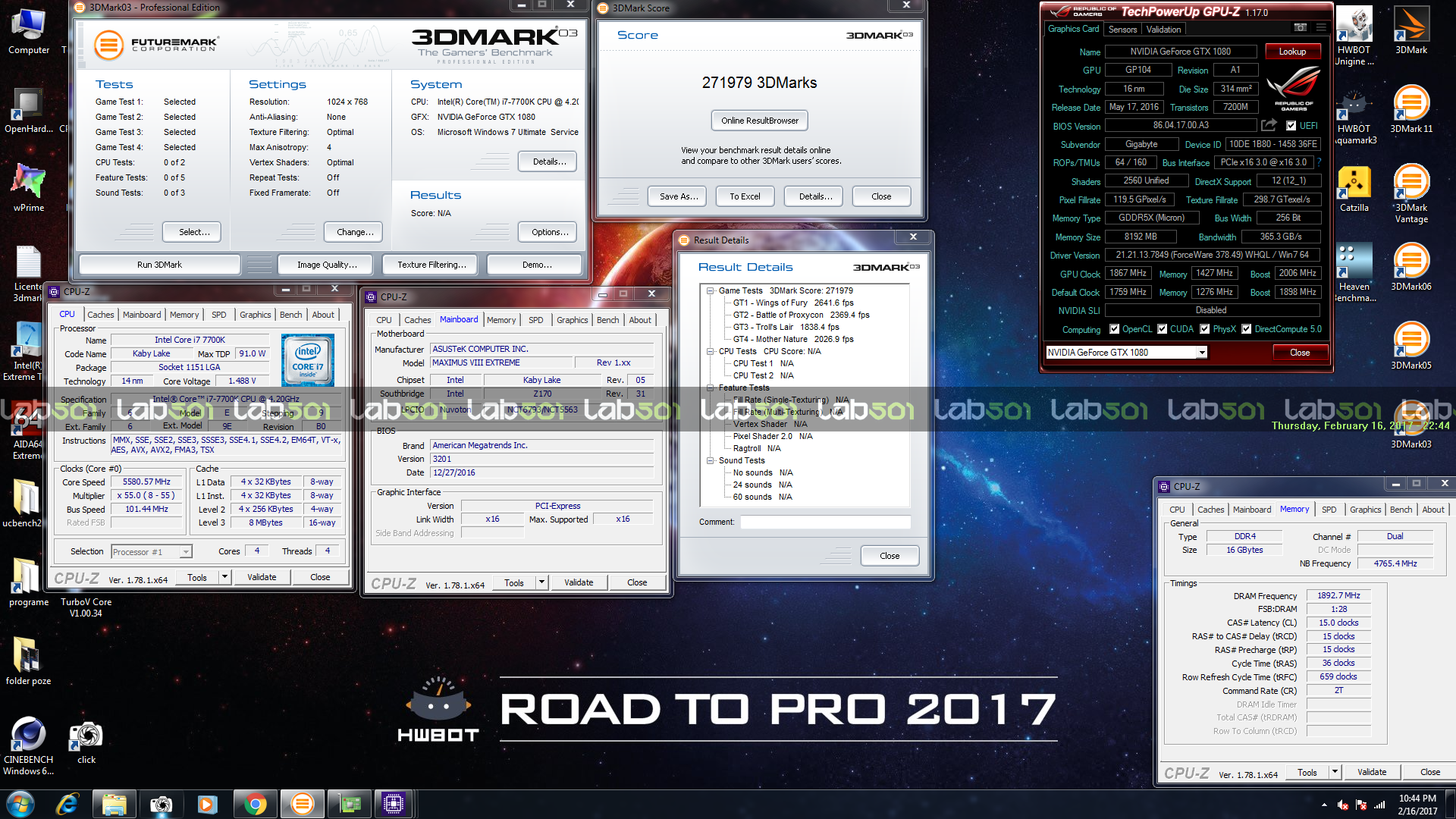Viewport: 1456px width, 819px height.
Task: Open the Processor #1 selection dropdown
Action: [x=151, y=551]
